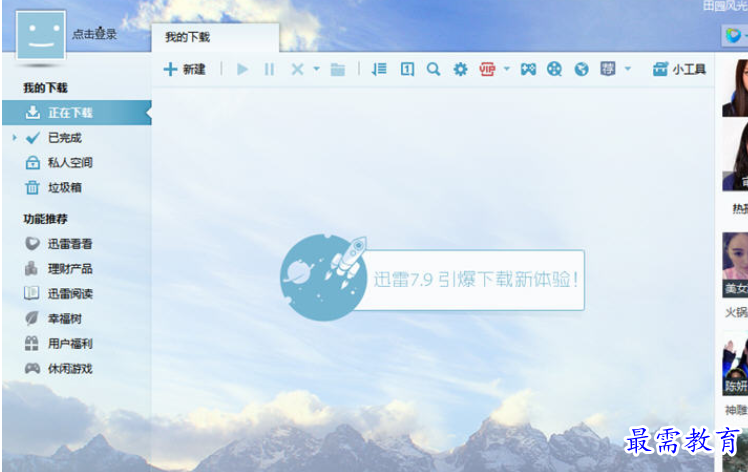
Task: Open the dropdown arrow next to the delete icon
Action: 316,69
